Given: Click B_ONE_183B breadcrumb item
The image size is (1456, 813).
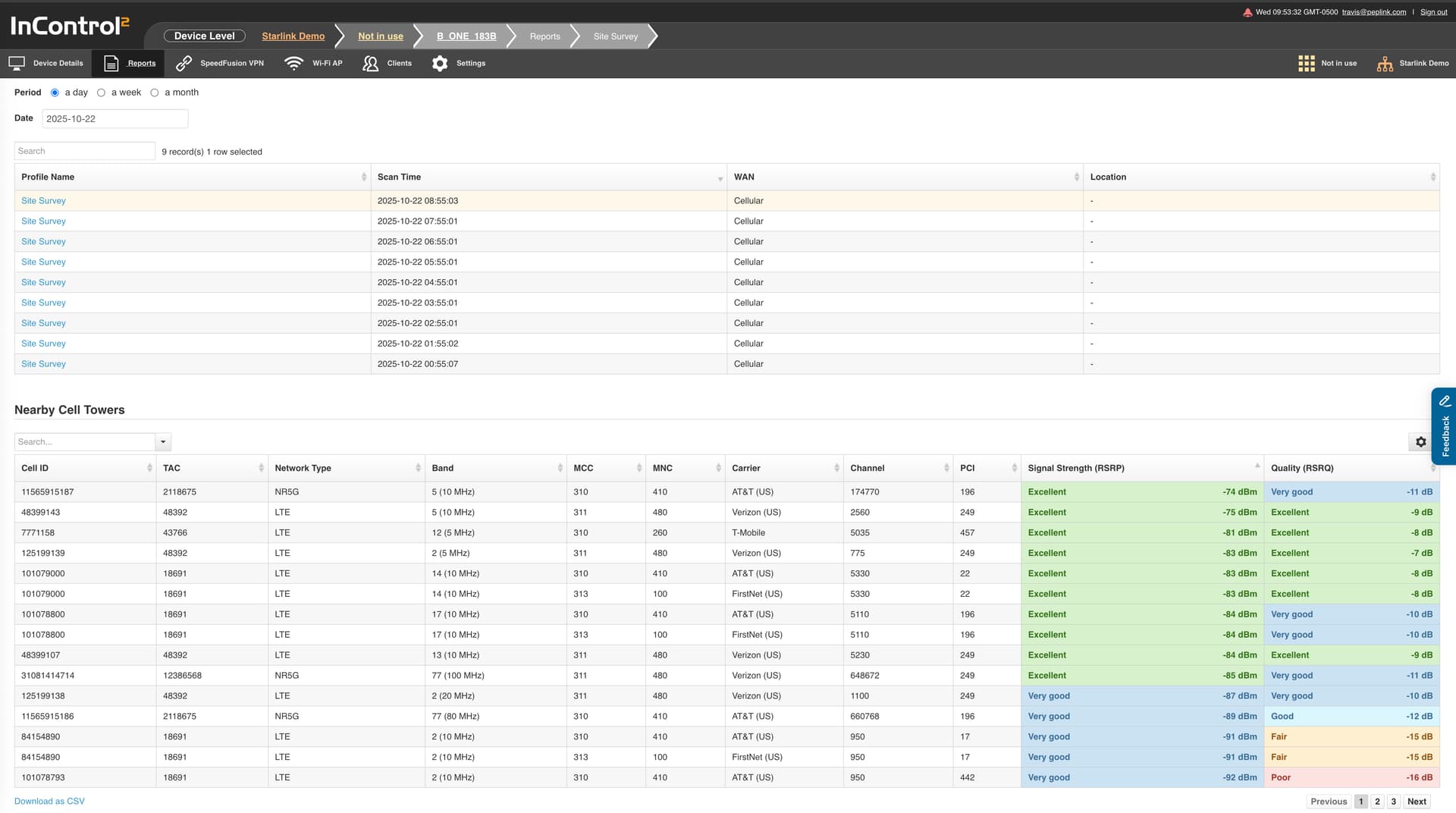Looking at the screenshot, I should point(466,36).
